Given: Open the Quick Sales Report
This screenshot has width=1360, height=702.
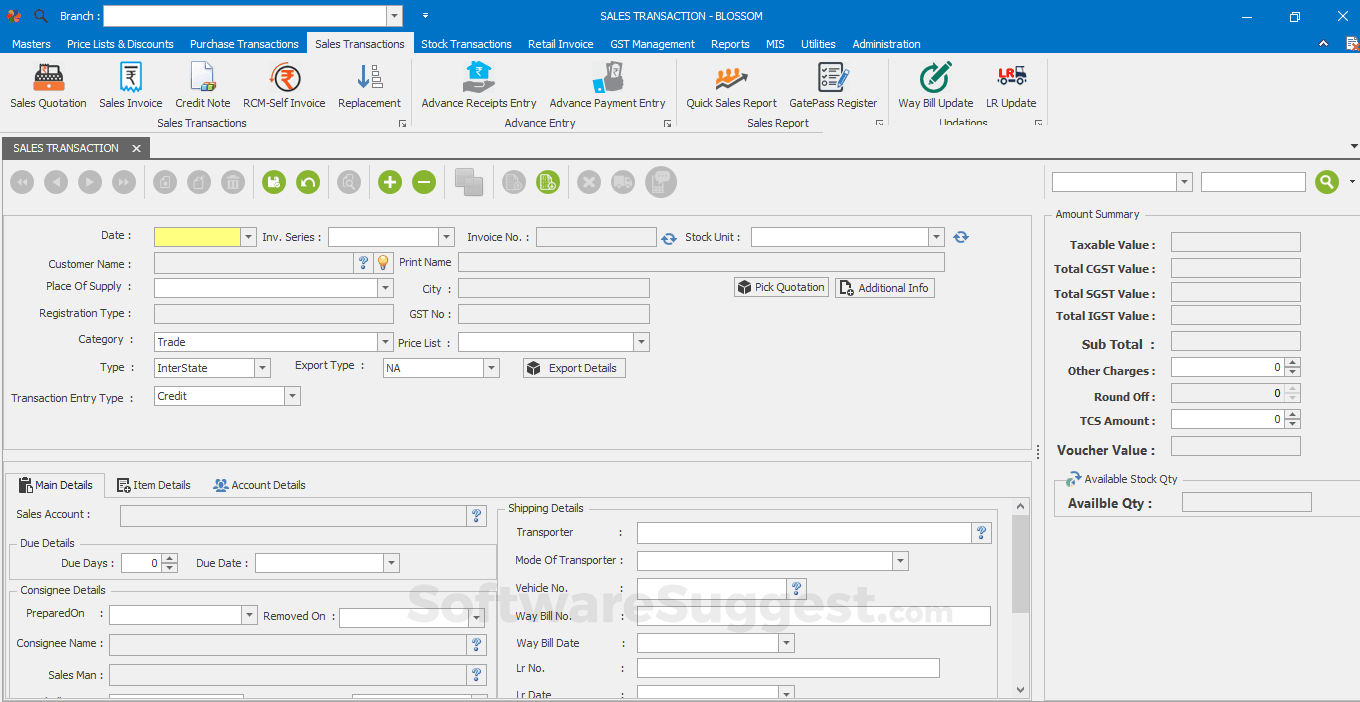Looking at the screenshot, I should click(x=731, y=85).
